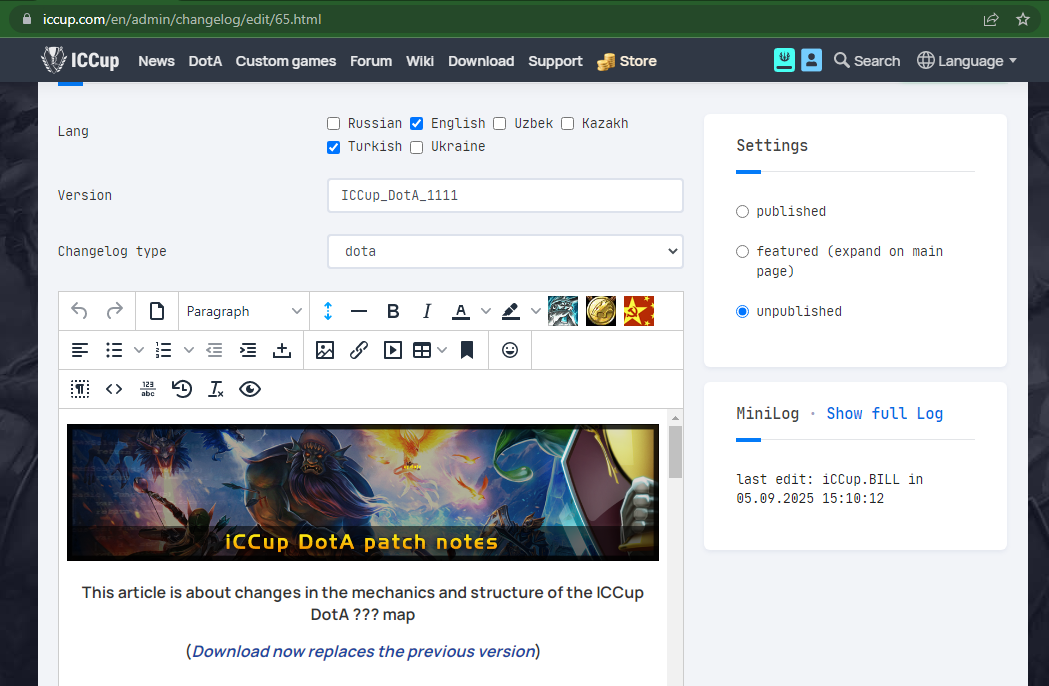The height and width of the screenshot is (686, 1049).
Task: Open the News menu
Action: click(x=157, y=61)
